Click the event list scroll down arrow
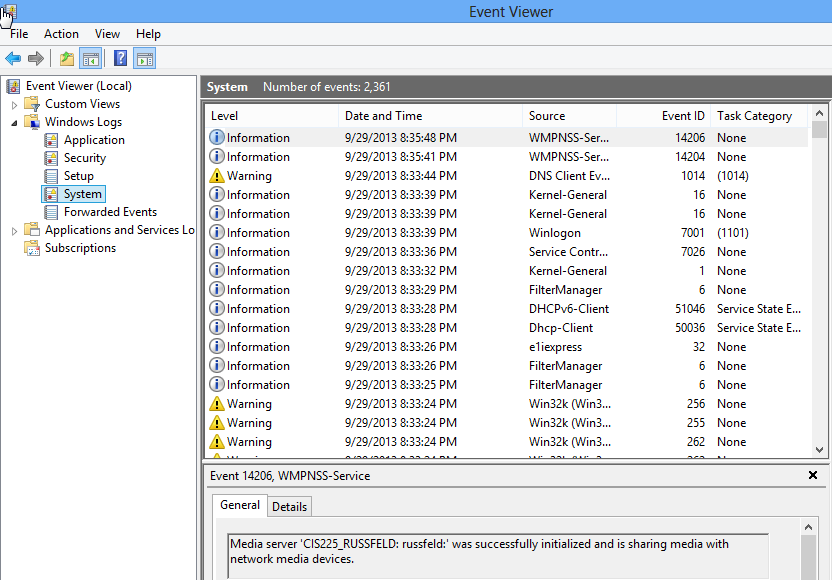Image resolution: width=832 pixels, height=580 pixels. (820, 450)
